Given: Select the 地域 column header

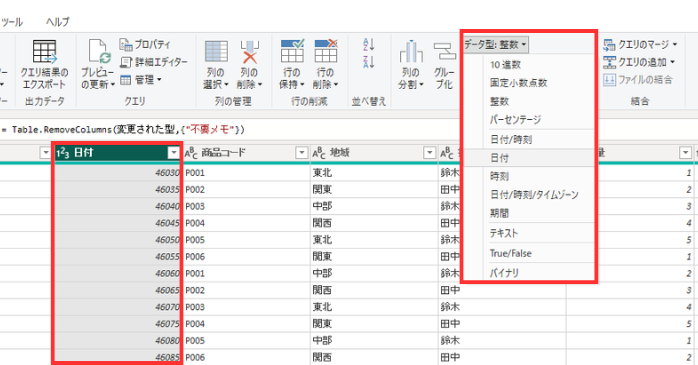Looking at the screenshot, I should tap(374, 153).
